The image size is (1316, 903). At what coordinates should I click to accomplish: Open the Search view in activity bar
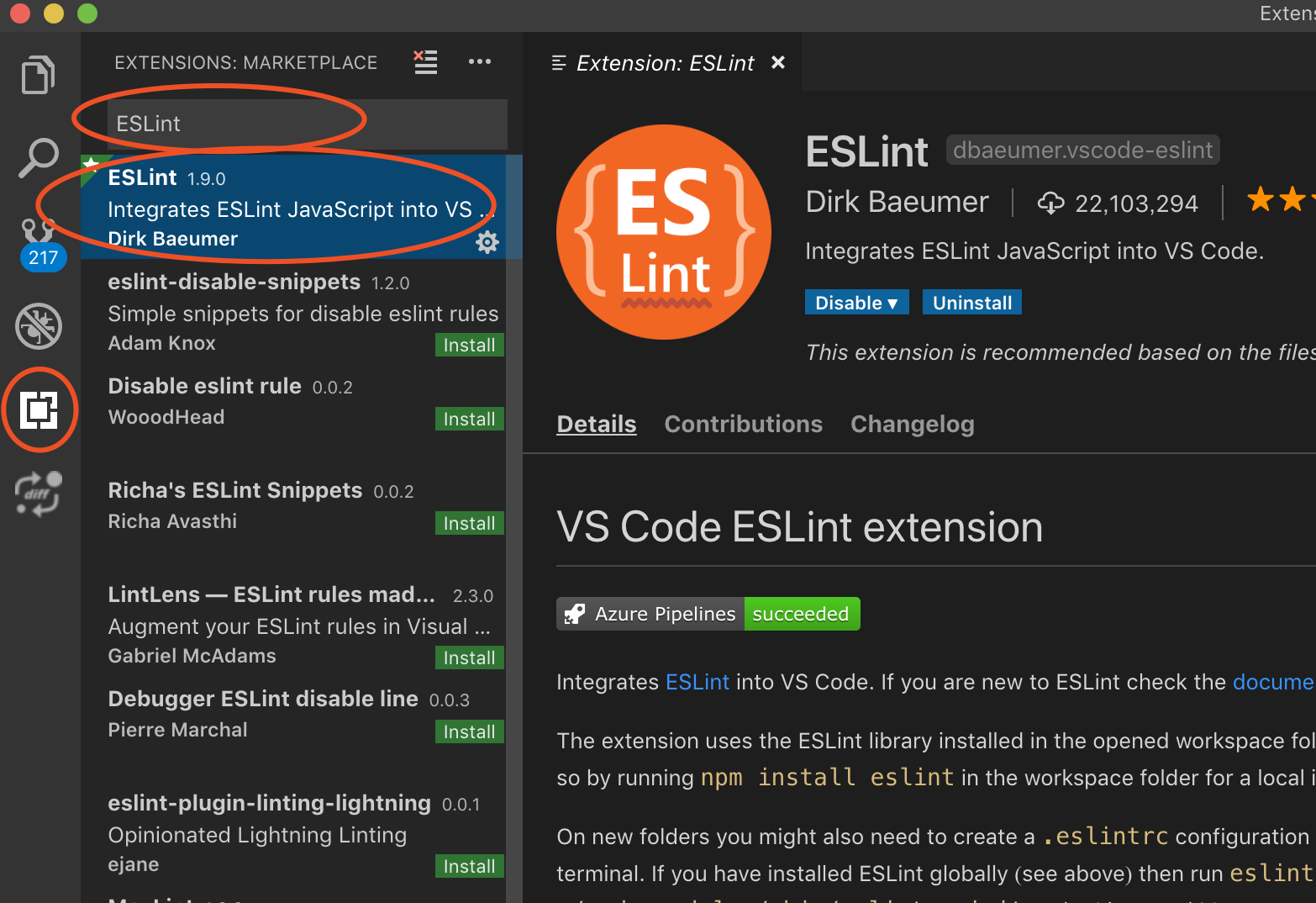(39, 158)
